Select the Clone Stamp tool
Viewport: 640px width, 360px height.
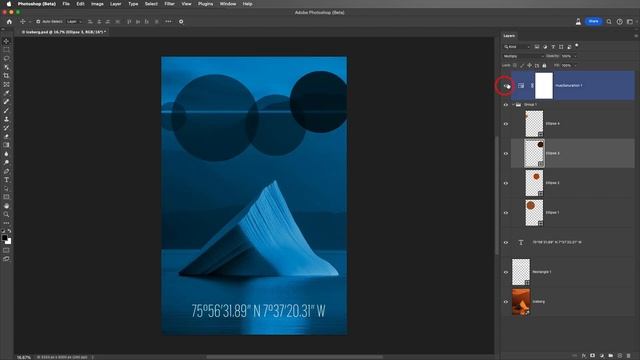6,119
